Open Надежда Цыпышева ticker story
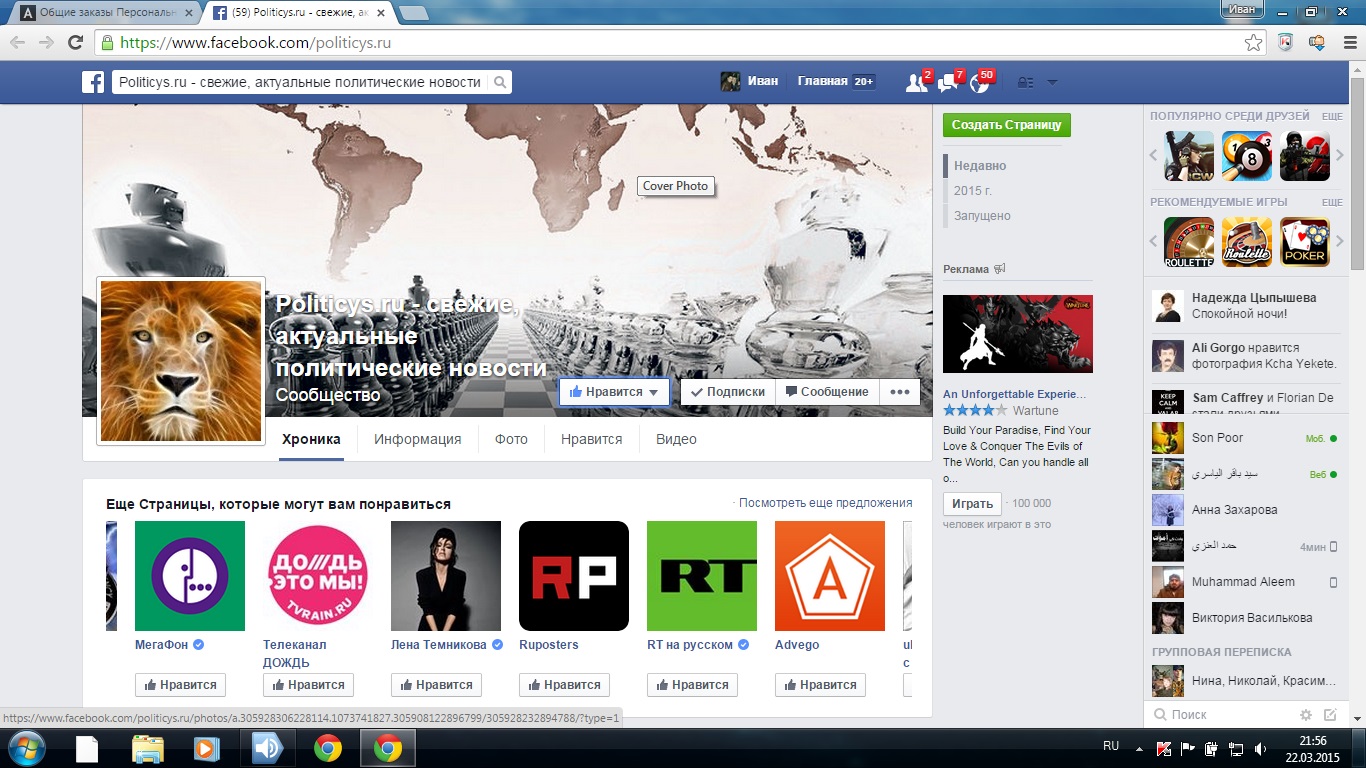This screenshot has width=1366, height=768. [1245, 306]
